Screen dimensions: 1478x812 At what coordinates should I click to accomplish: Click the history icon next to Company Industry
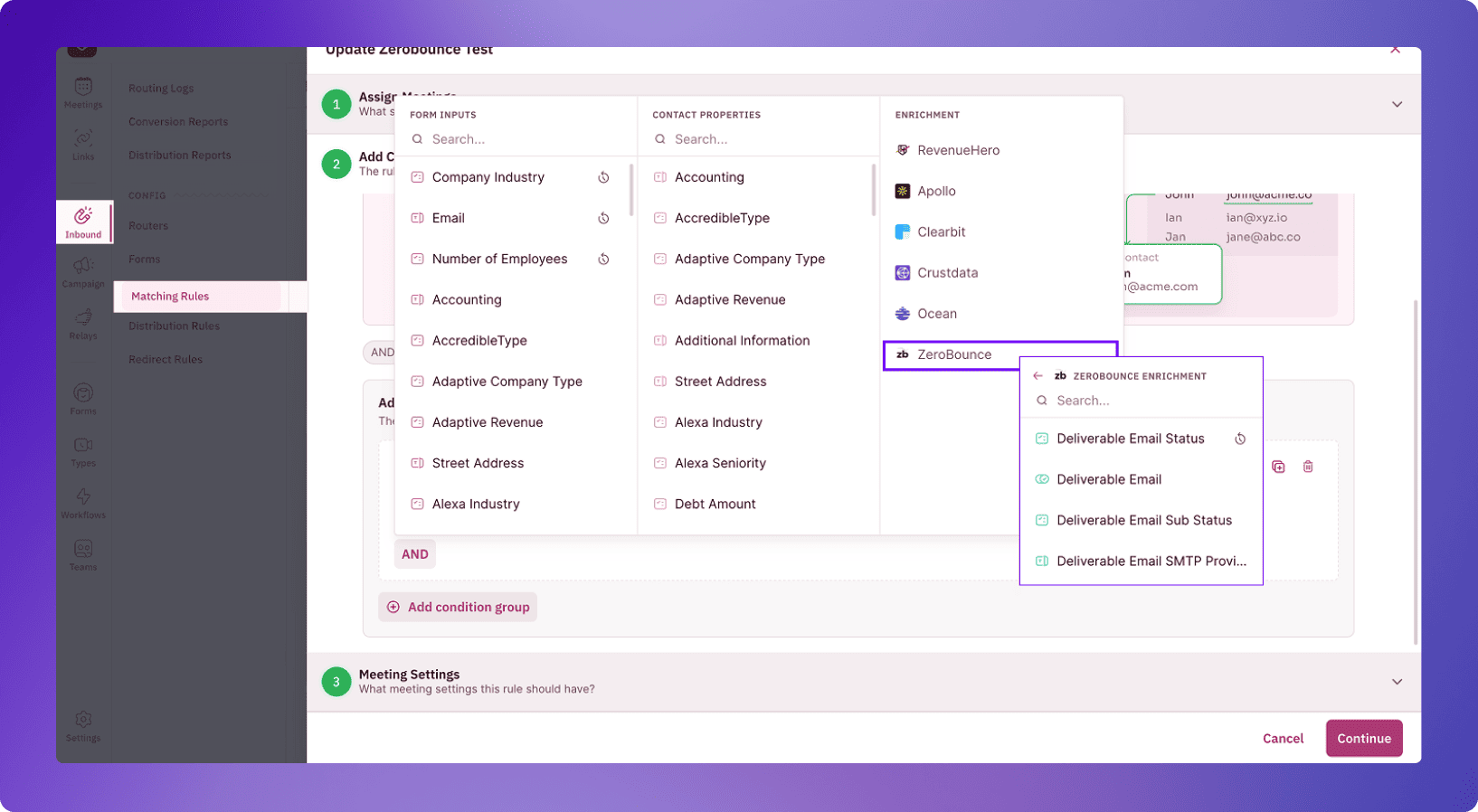(x=603, y=177)
